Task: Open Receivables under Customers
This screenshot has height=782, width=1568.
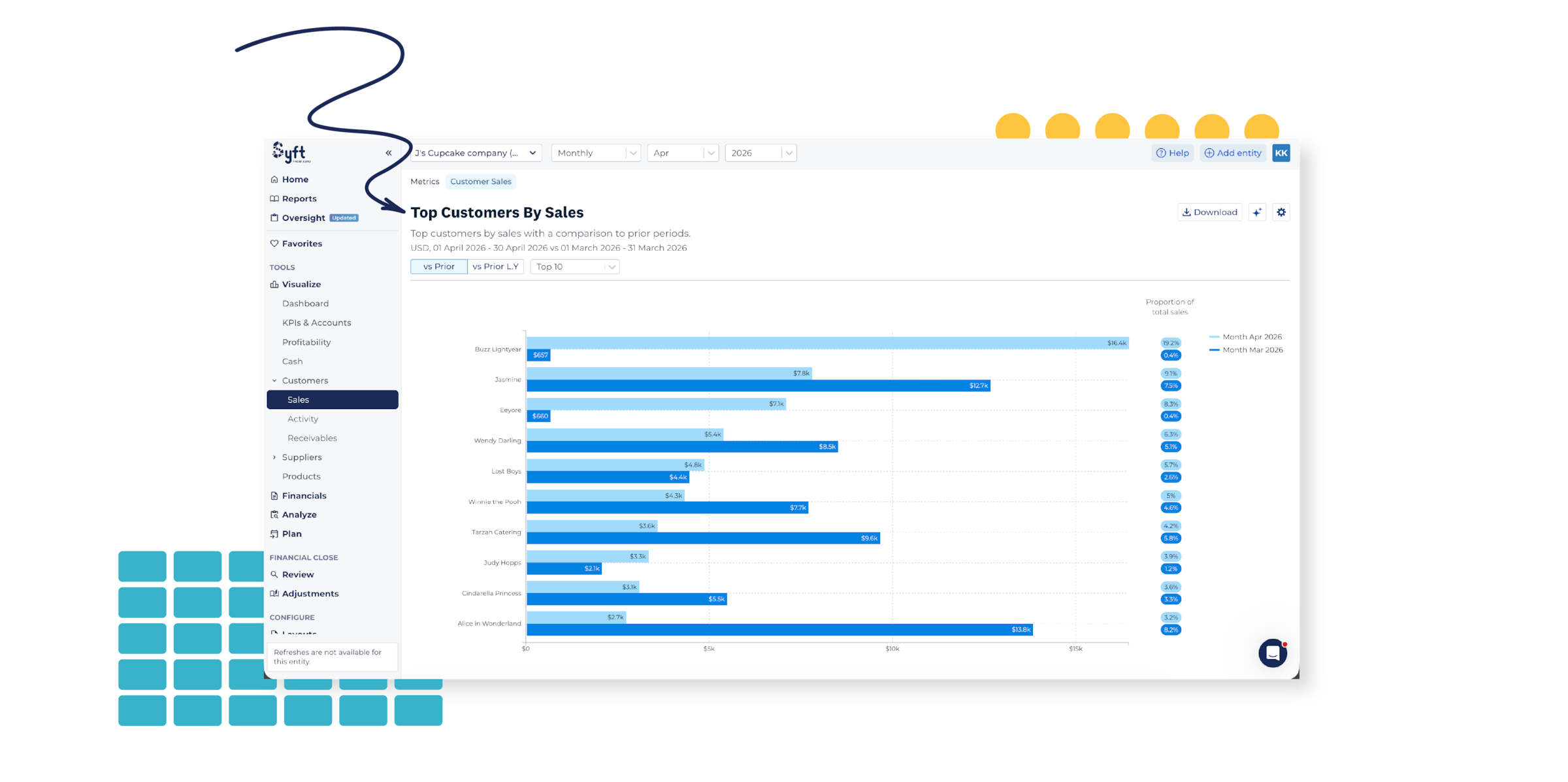Action: (312, 438)
